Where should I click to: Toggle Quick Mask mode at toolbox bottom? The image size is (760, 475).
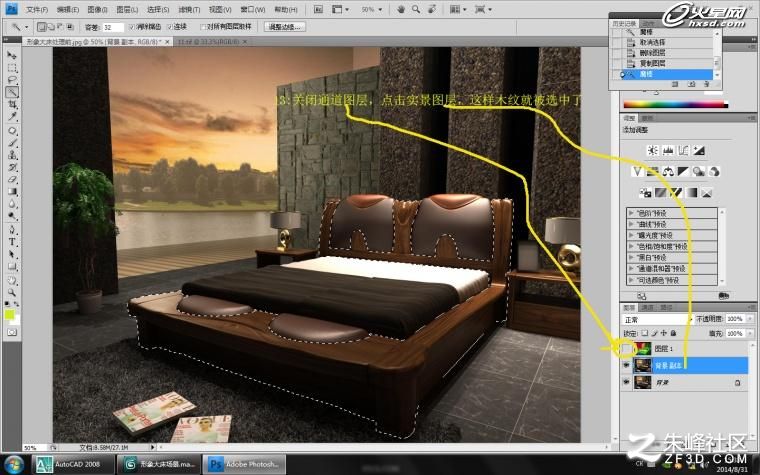tap(12, 332)
